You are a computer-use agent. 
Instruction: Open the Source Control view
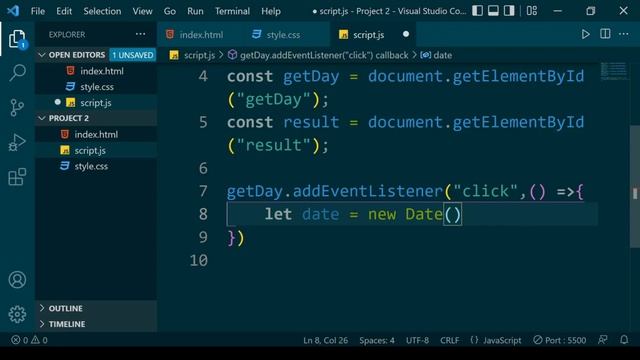tap(17, 108)
